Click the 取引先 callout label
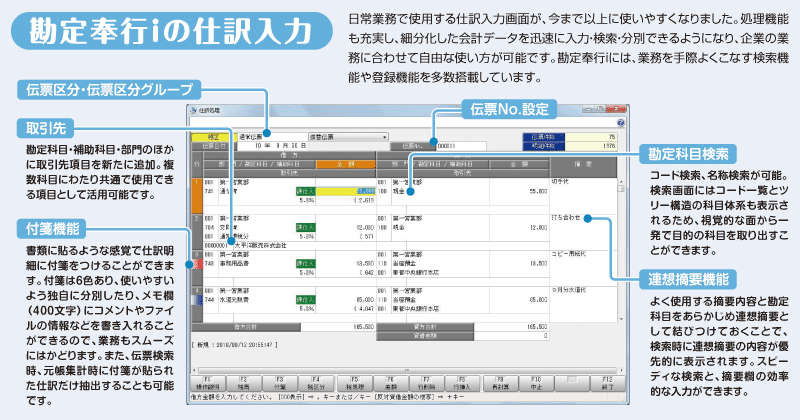 pyautogui.click(x=46, y=128)
